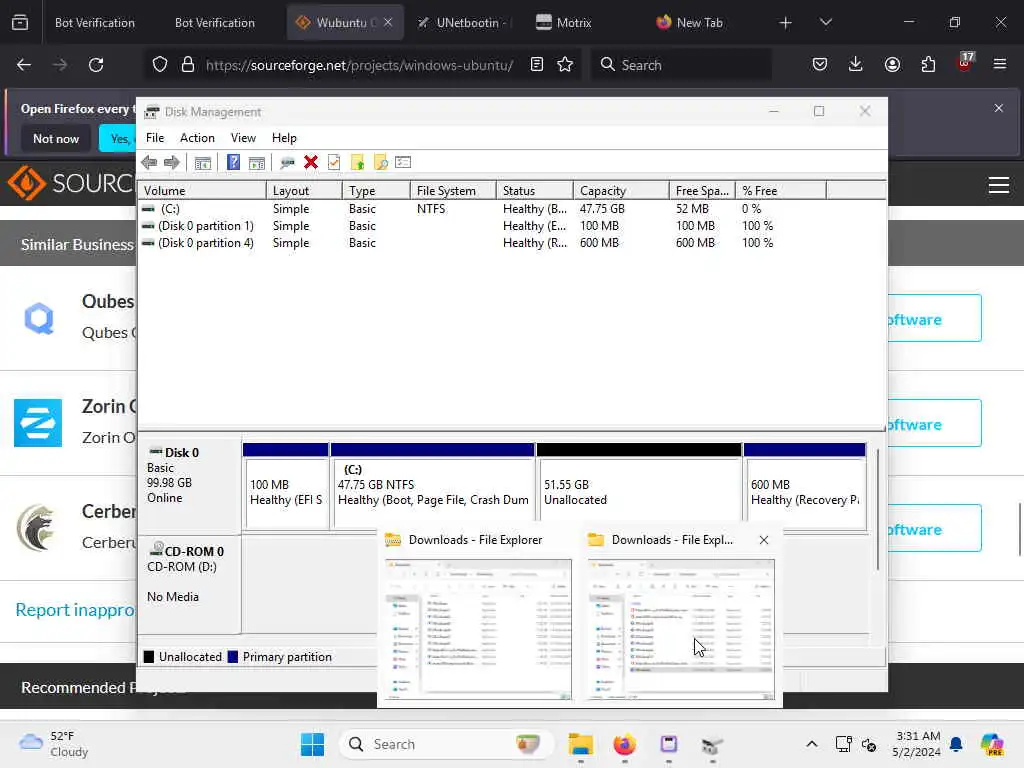Screen dimensions: 1024x768
Task: Click the Disk 0 label panel
Action: [189, 485]
